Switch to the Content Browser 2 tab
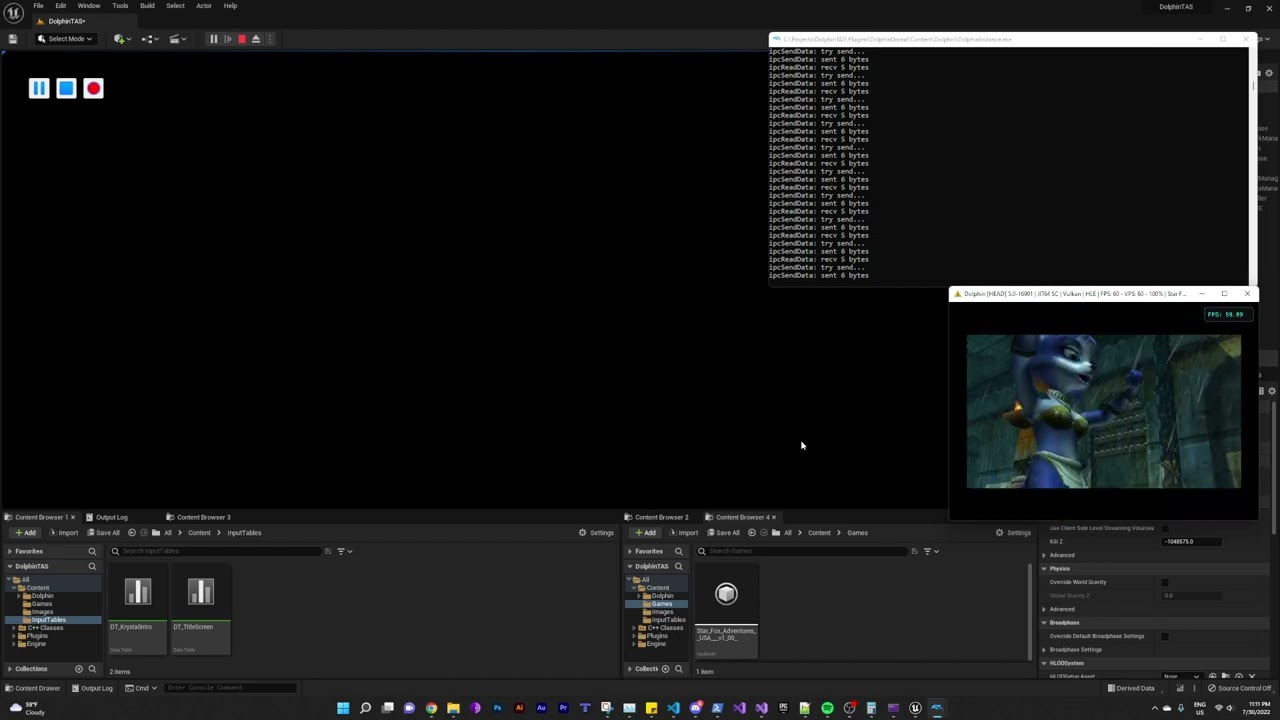This screenshot has height=720, width=1280. coord(660,517)
